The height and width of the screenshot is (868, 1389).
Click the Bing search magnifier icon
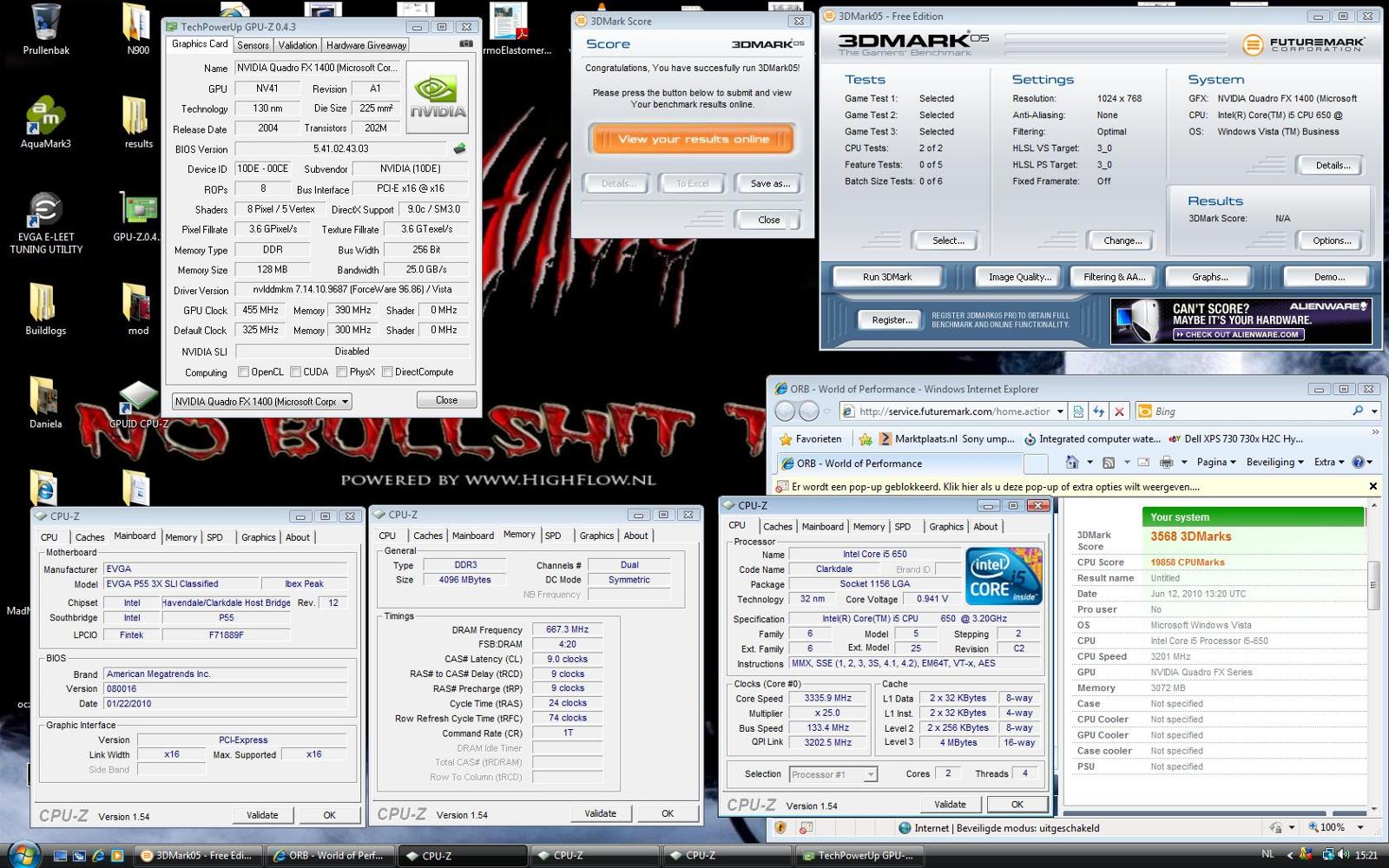[1358, 411]
